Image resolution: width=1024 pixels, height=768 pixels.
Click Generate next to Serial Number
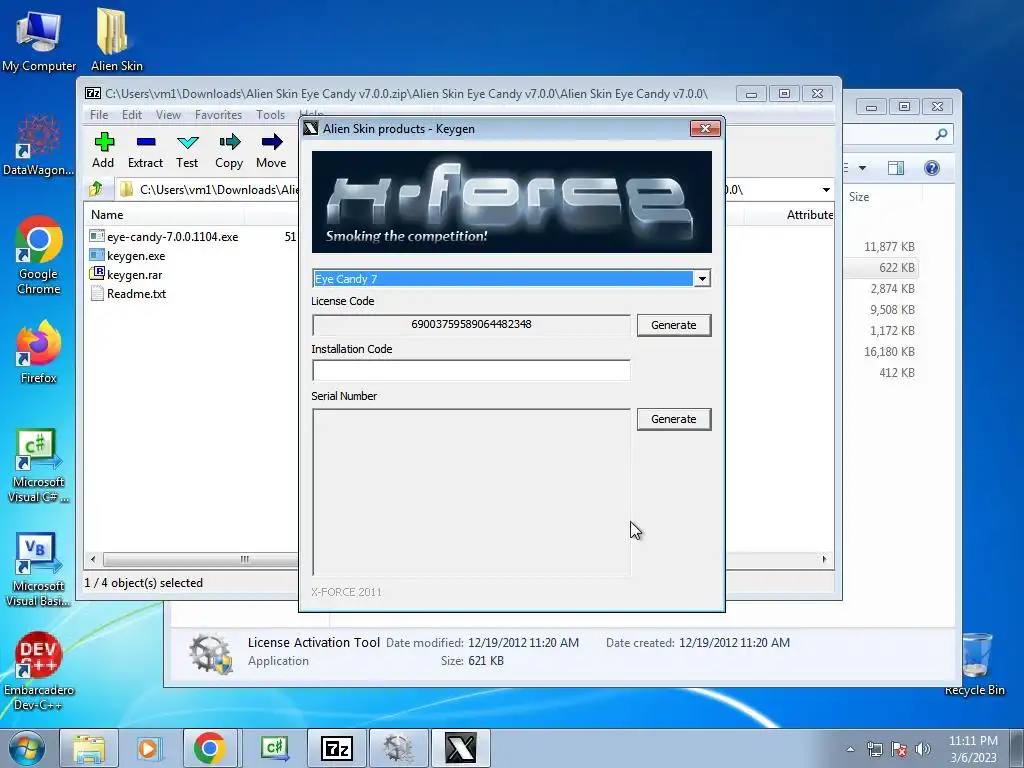pos(674,419)
